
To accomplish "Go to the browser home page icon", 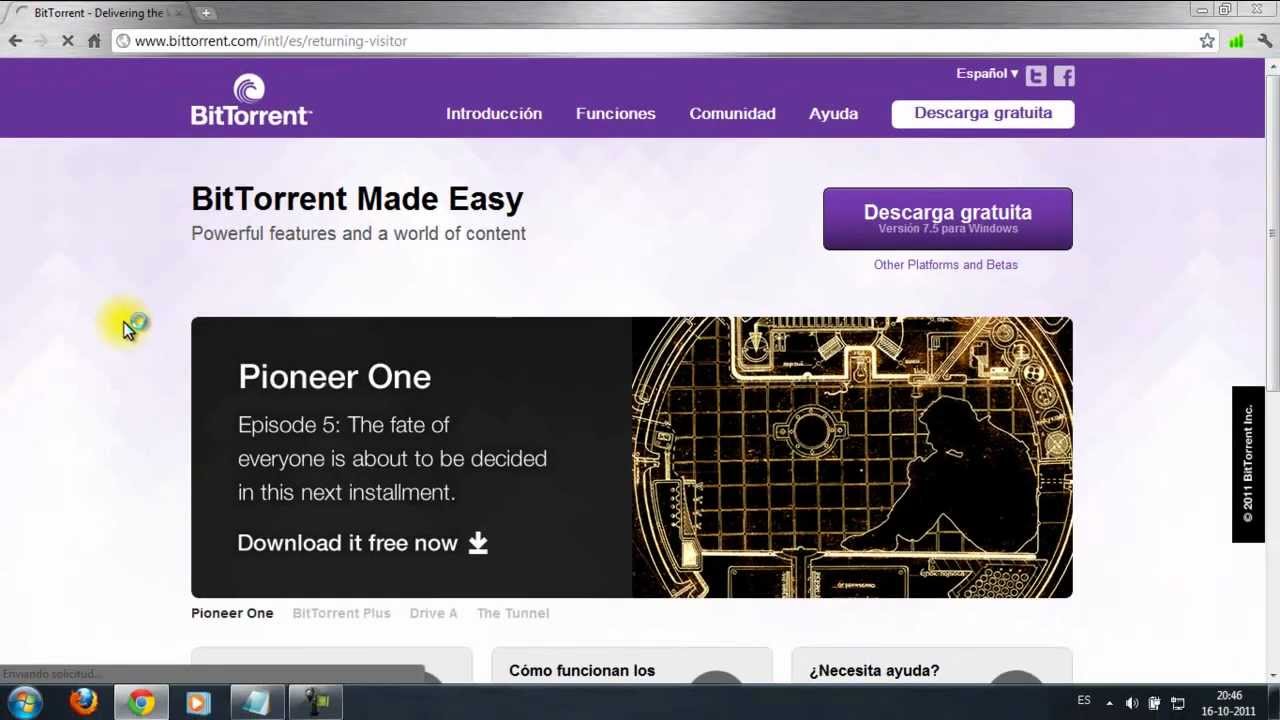I will coord(94,41).
